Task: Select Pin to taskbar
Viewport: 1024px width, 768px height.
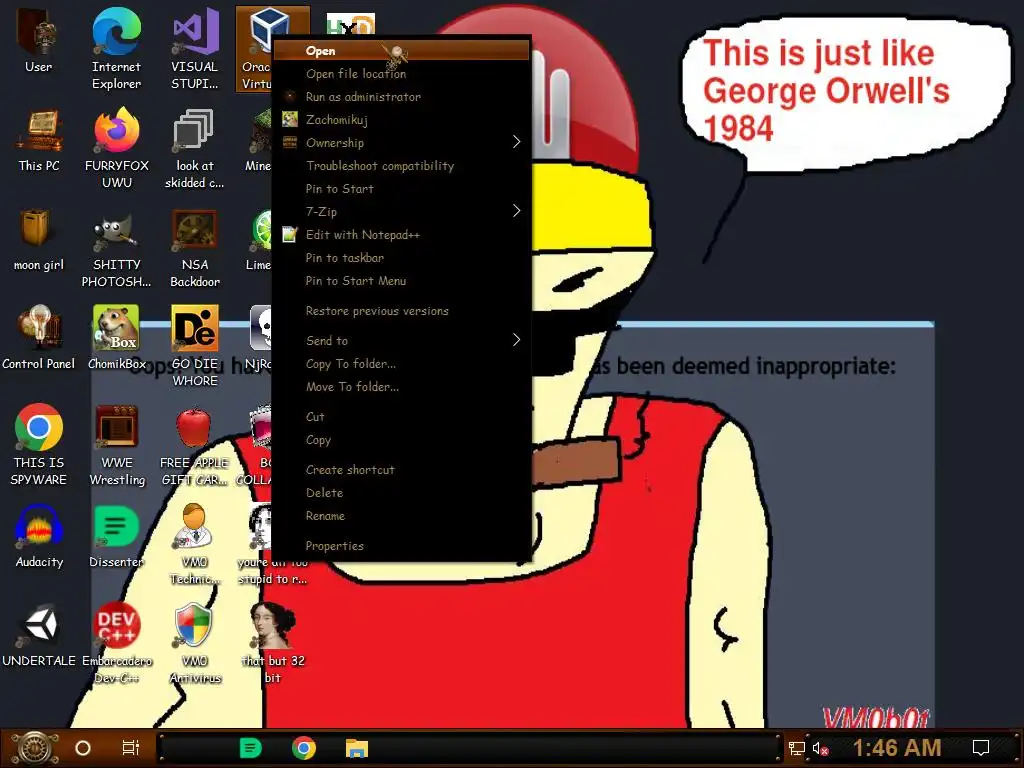Action: point(401,257)
